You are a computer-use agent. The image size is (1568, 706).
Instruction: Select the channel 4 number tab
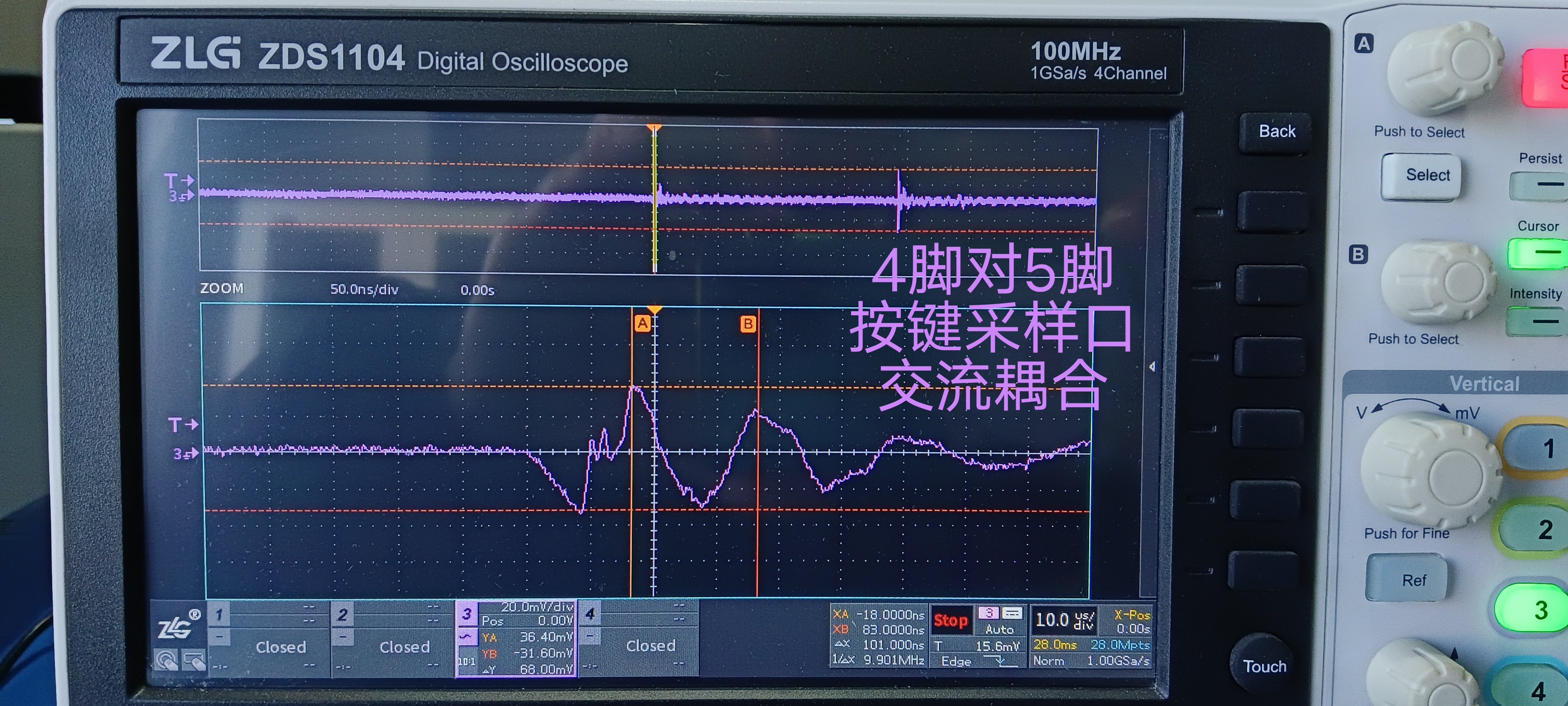(589, 613)
